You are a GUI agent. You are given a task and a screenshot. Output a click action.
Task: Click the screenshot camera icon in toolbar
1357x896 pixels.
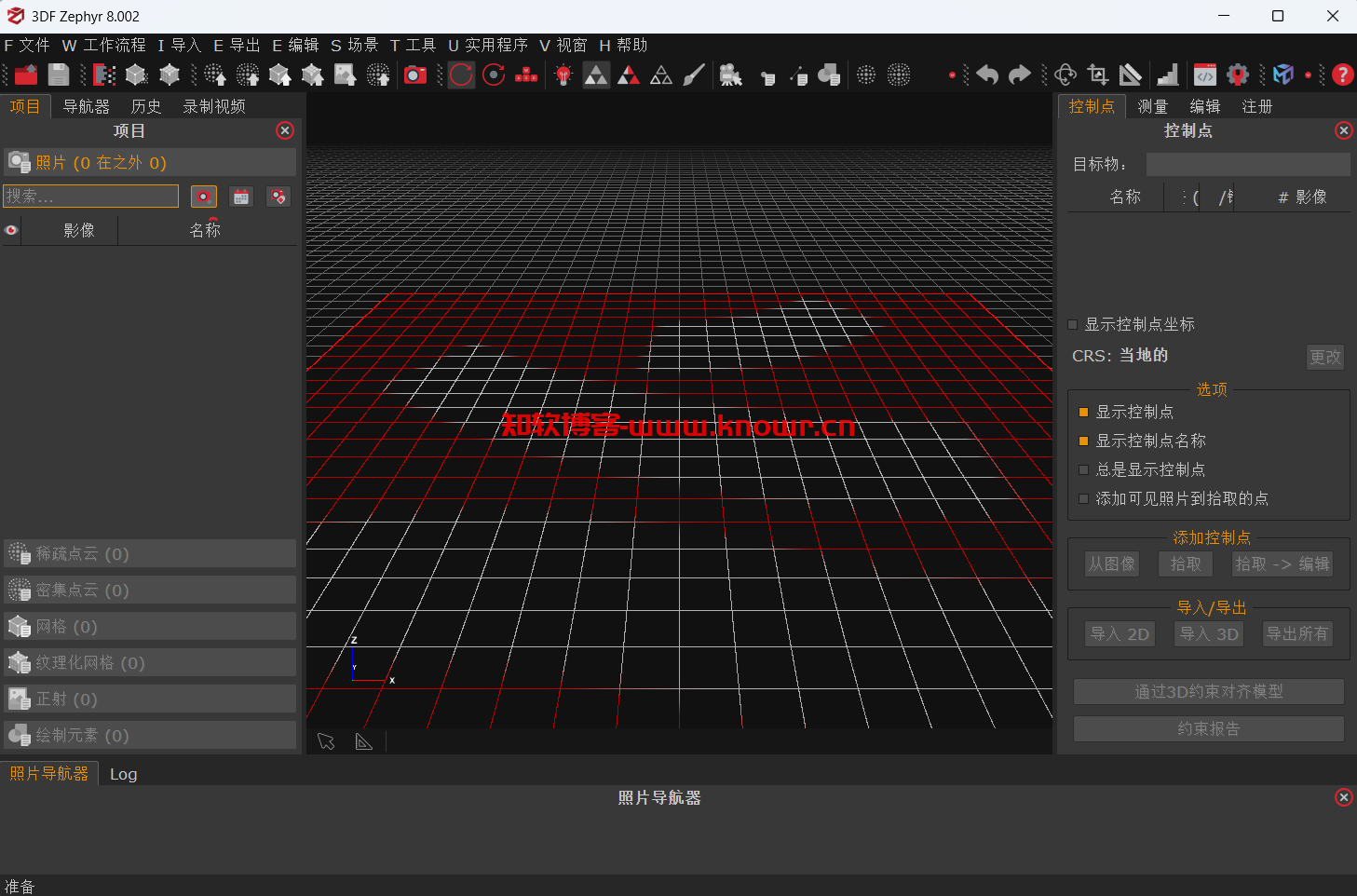415,75
